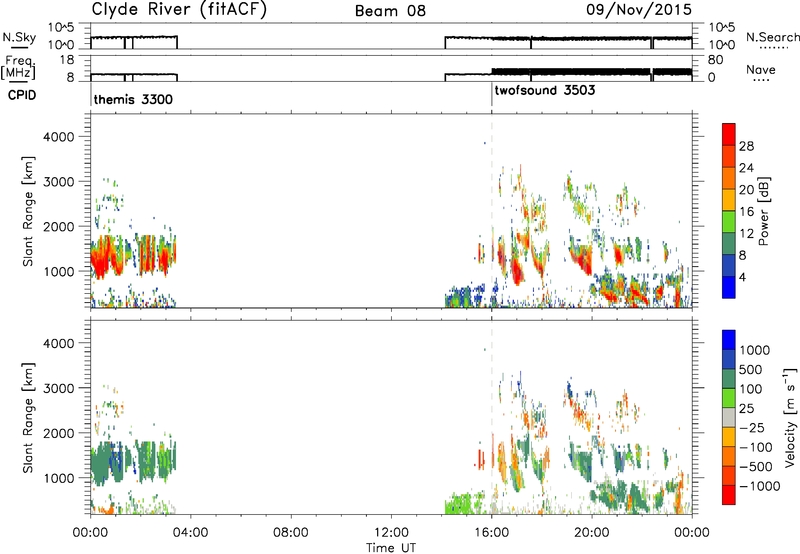Pick the red top segment of the power colorbar
The height and width of the screenshot is (554, 800).
tap(729, 135)
